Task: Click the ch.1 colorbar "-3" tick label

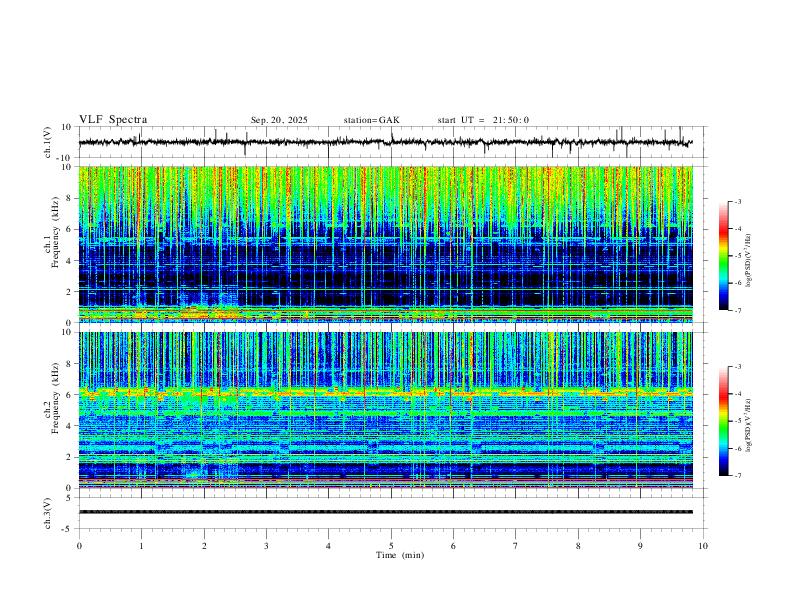Action: tap(737, 201)
